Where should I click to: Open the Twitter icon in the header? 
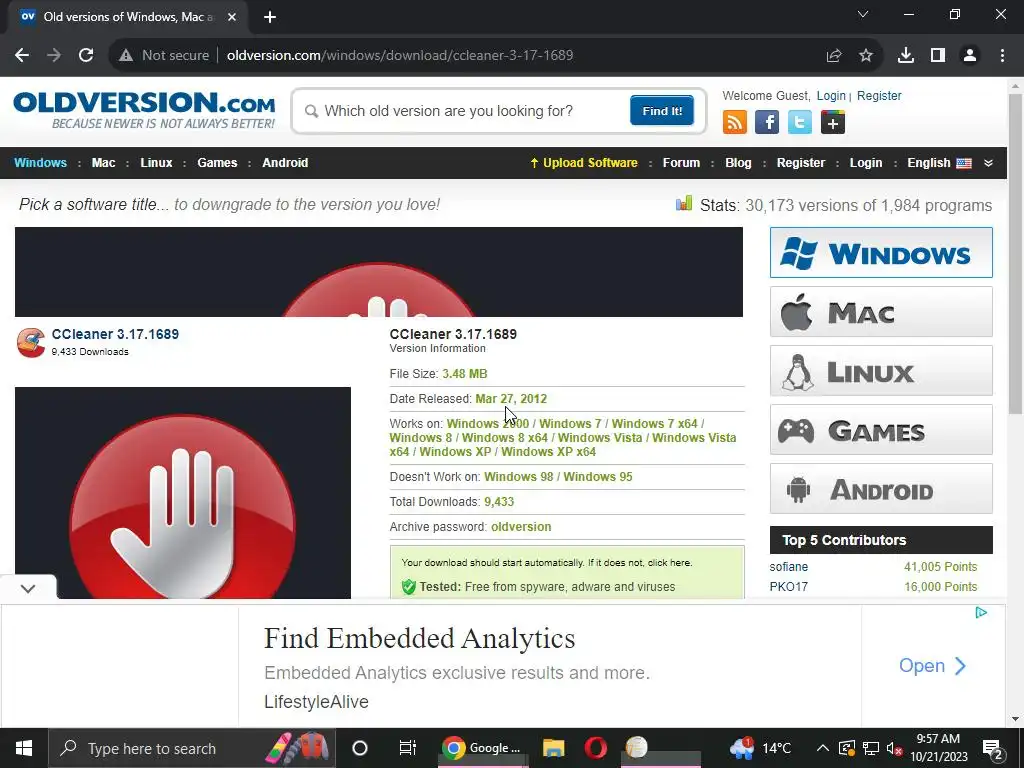click(799, 122)
